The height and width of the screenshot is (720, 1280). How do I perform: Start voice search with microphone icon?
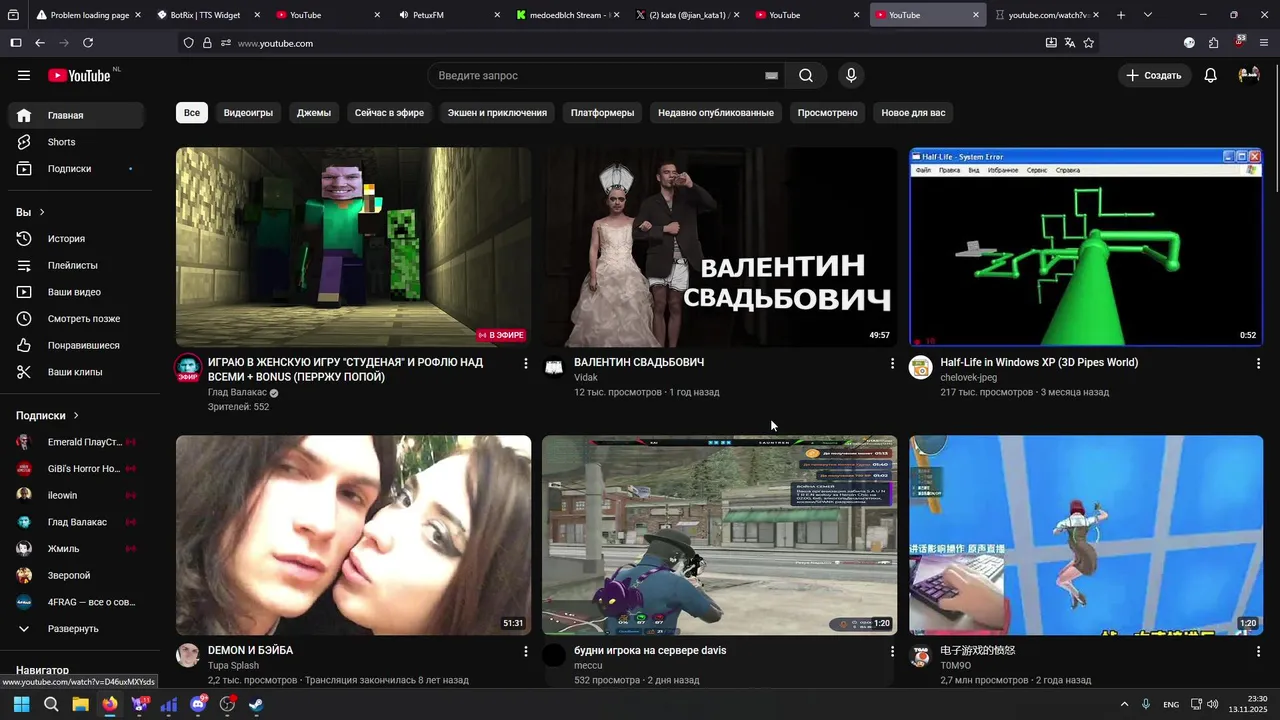pos(851,75)
